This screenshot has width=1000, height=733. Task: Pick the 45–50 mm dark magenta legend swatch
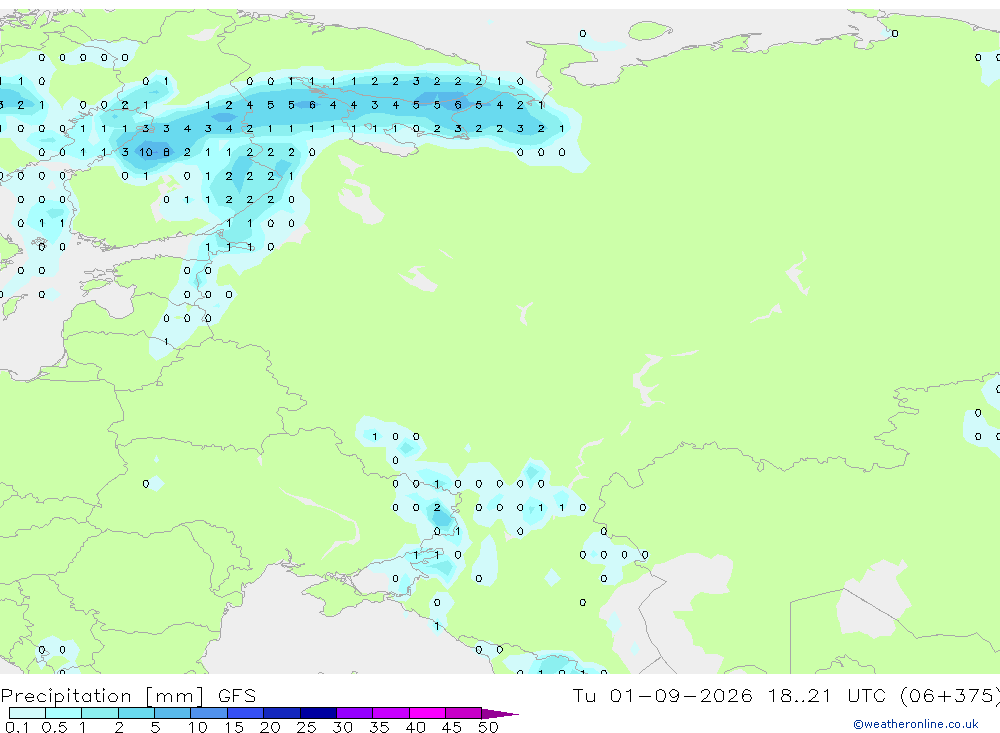click(464, 713)
